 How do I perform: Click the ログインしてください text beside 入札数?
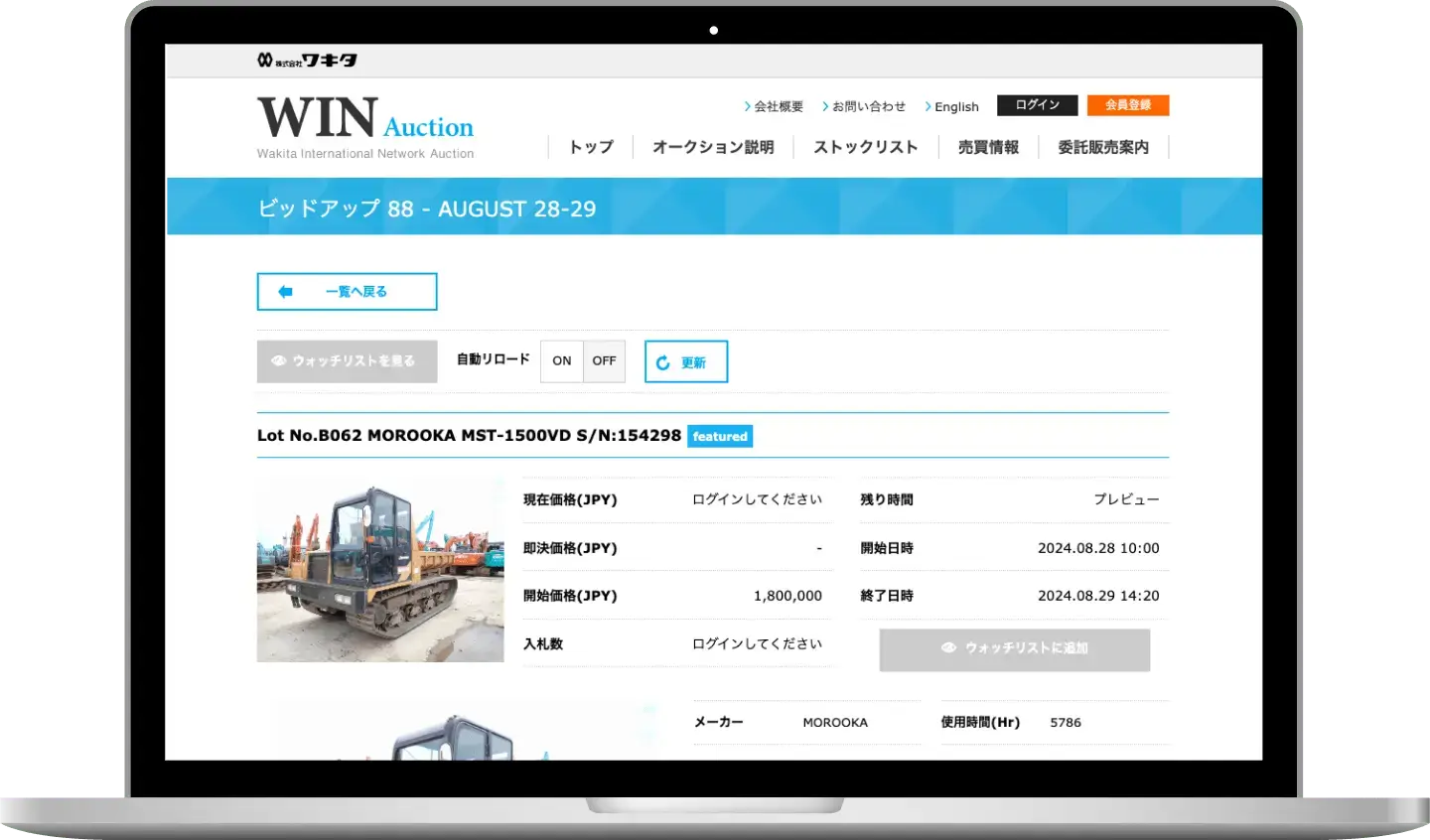tap(758, 644)
